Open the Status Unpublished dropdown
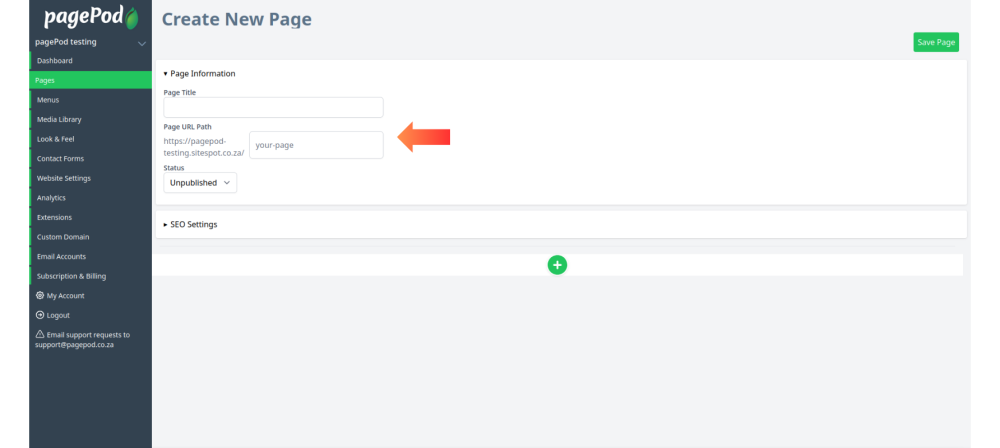The height and width of the screenshot is (448, 1000). (x=200, y=183)
